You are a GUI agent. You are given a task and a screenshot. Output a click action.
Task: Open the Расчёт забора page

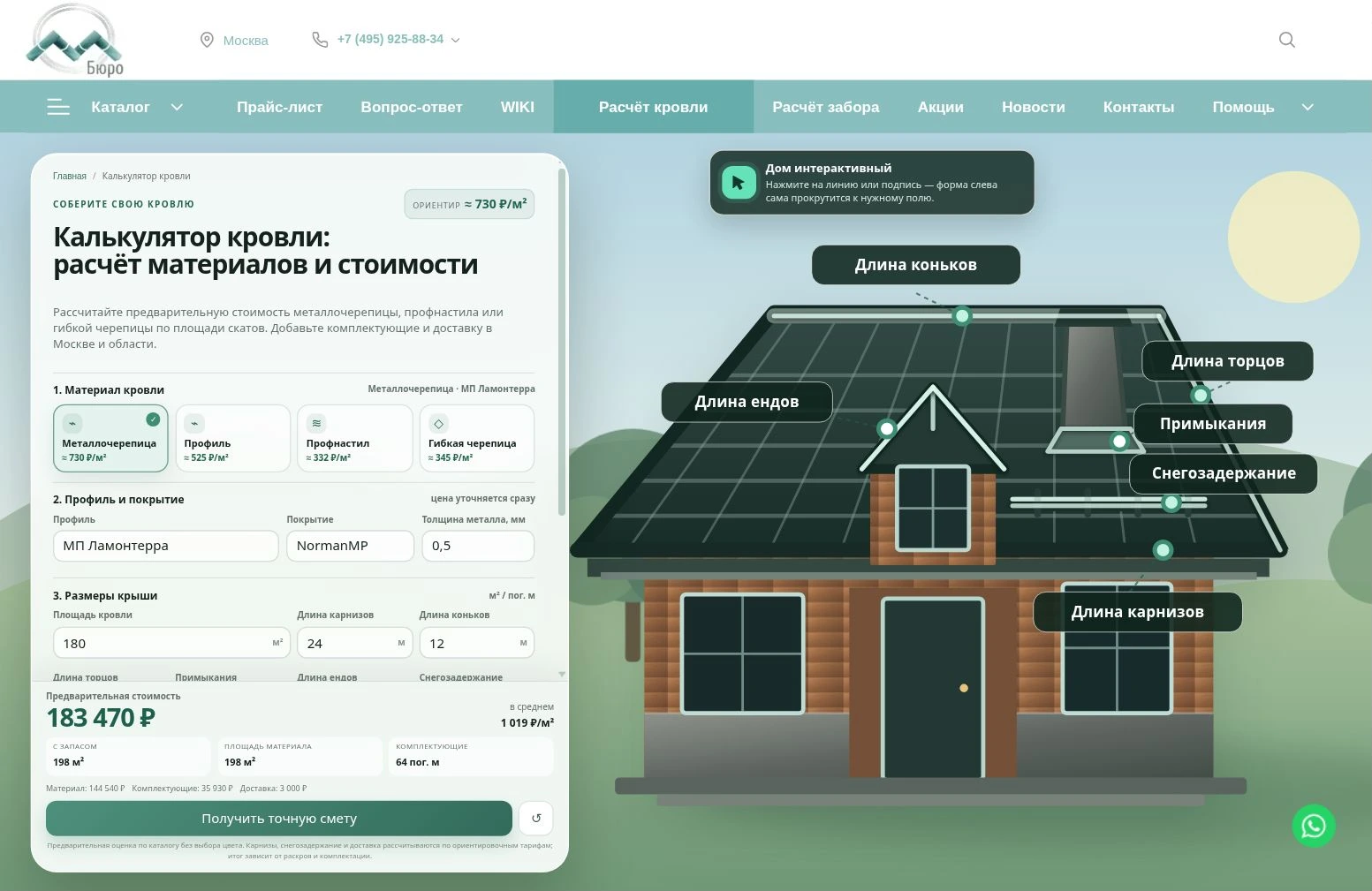tap(826, 107)
